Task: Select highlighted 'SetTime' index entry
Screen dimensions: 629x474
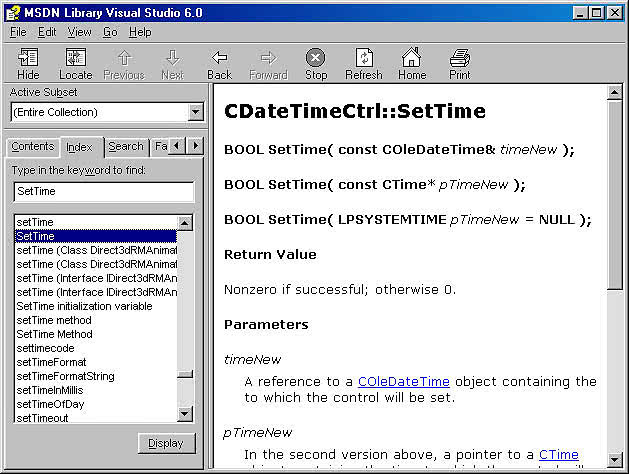Action: click(x=96, y=236)
